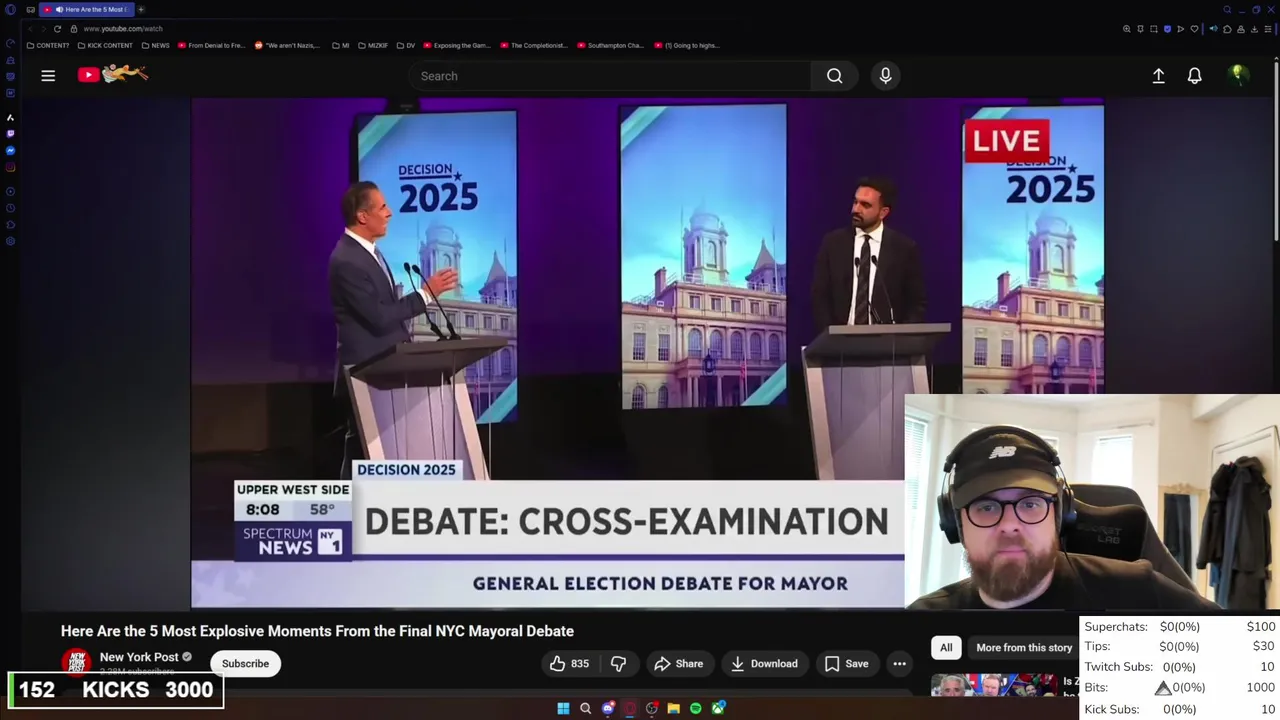Open the New York Post channel avatar
Screen dimensions: 1280x720
[76, 662]
